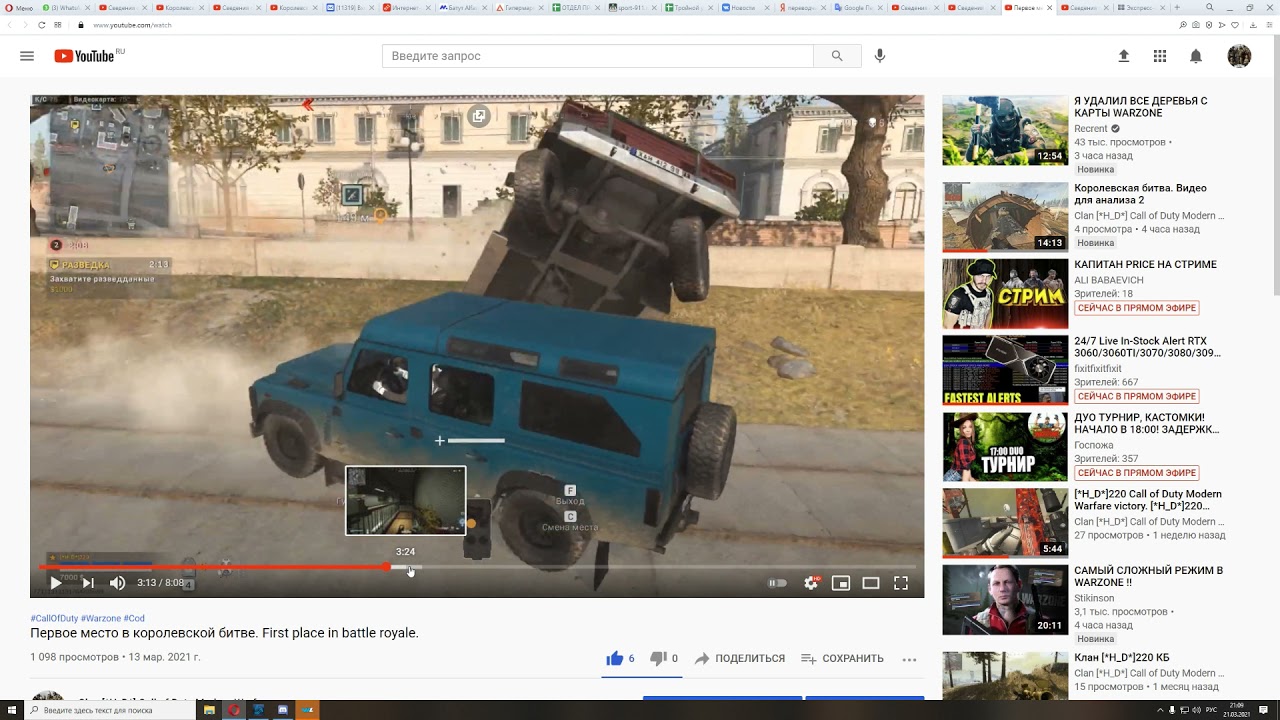The height and width of the screenshot is (720, 1280).
Task: Switch to miniplayer mode
Action: pos(841,583)
